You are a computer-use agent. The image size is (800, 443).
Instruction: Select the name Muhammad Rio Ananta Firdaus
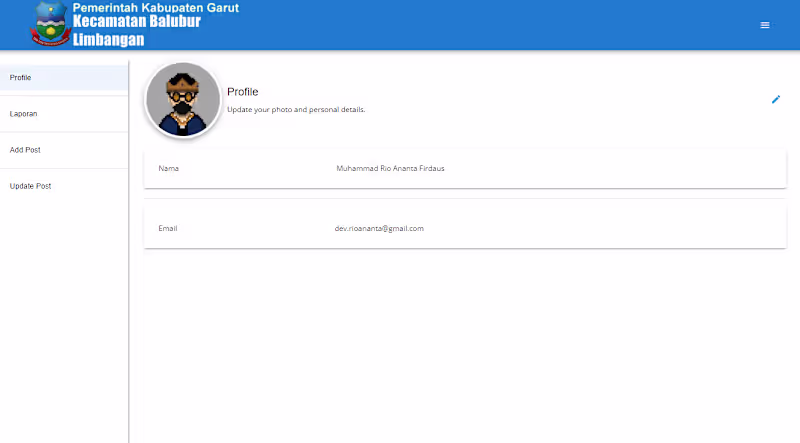click(390, 168)
